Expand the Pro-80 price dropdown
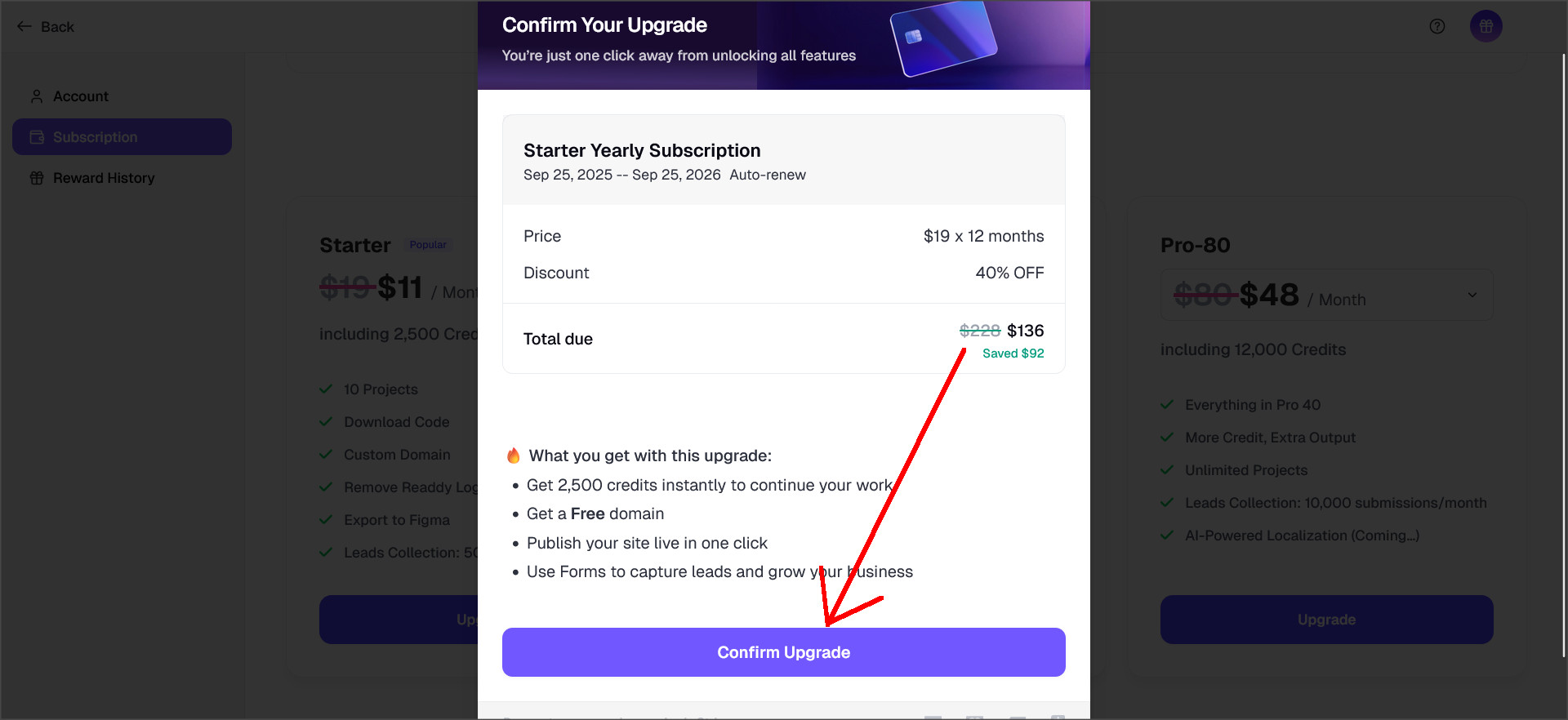Screen dimensions: 1568x720 click(x=1472, y=295)
